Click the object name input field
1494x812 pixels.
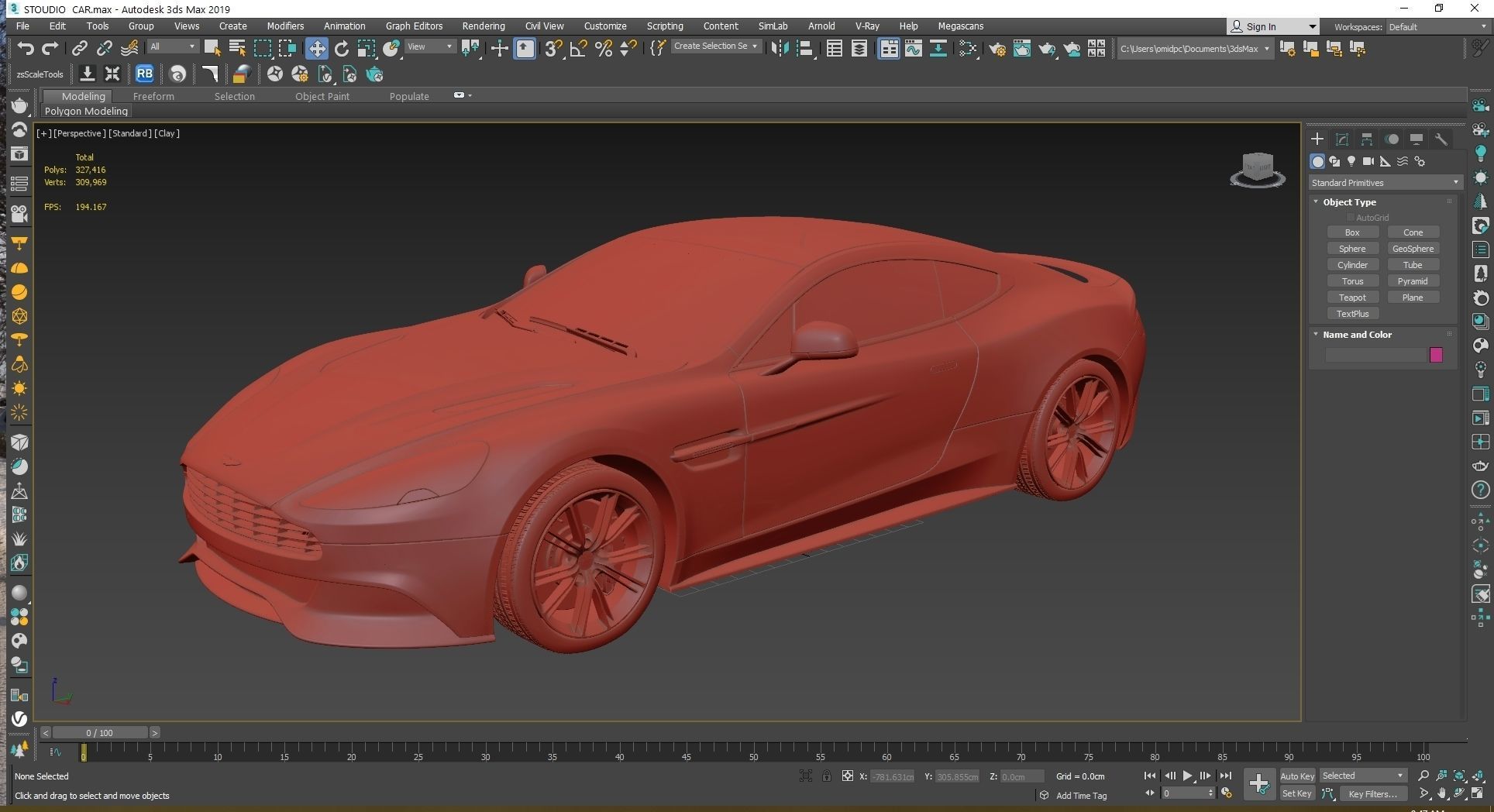1376,355
